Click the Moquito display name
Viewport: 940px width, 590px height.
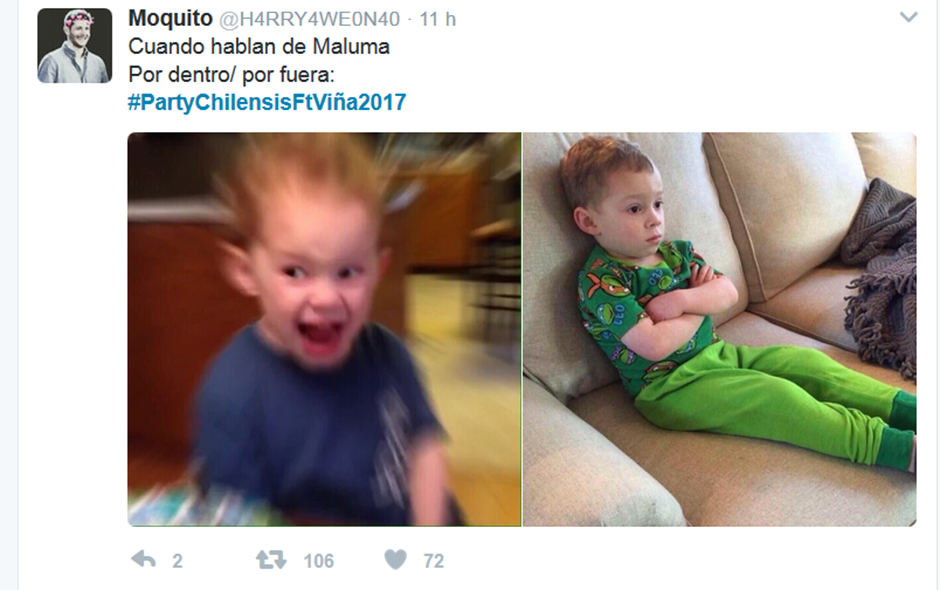170,19
